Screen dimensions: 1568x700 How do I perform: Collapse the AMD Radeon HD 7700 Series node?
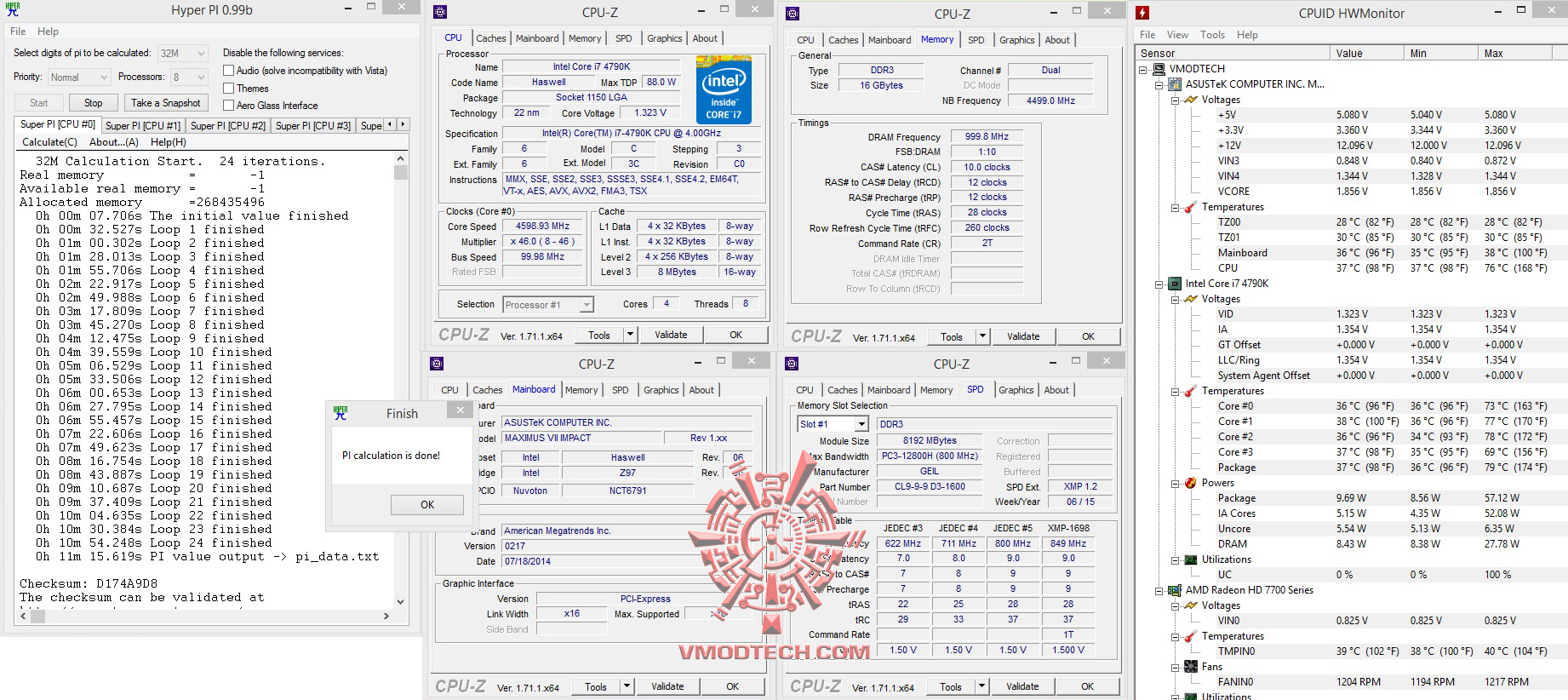click(x=1159, y=591)
